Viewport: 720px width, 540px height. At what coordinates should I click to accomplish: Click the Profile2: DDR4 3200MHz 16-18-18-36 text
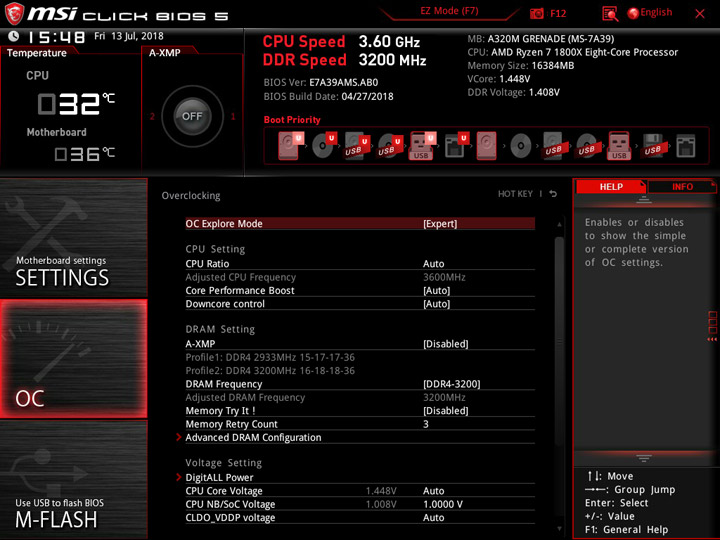[270, 371]
